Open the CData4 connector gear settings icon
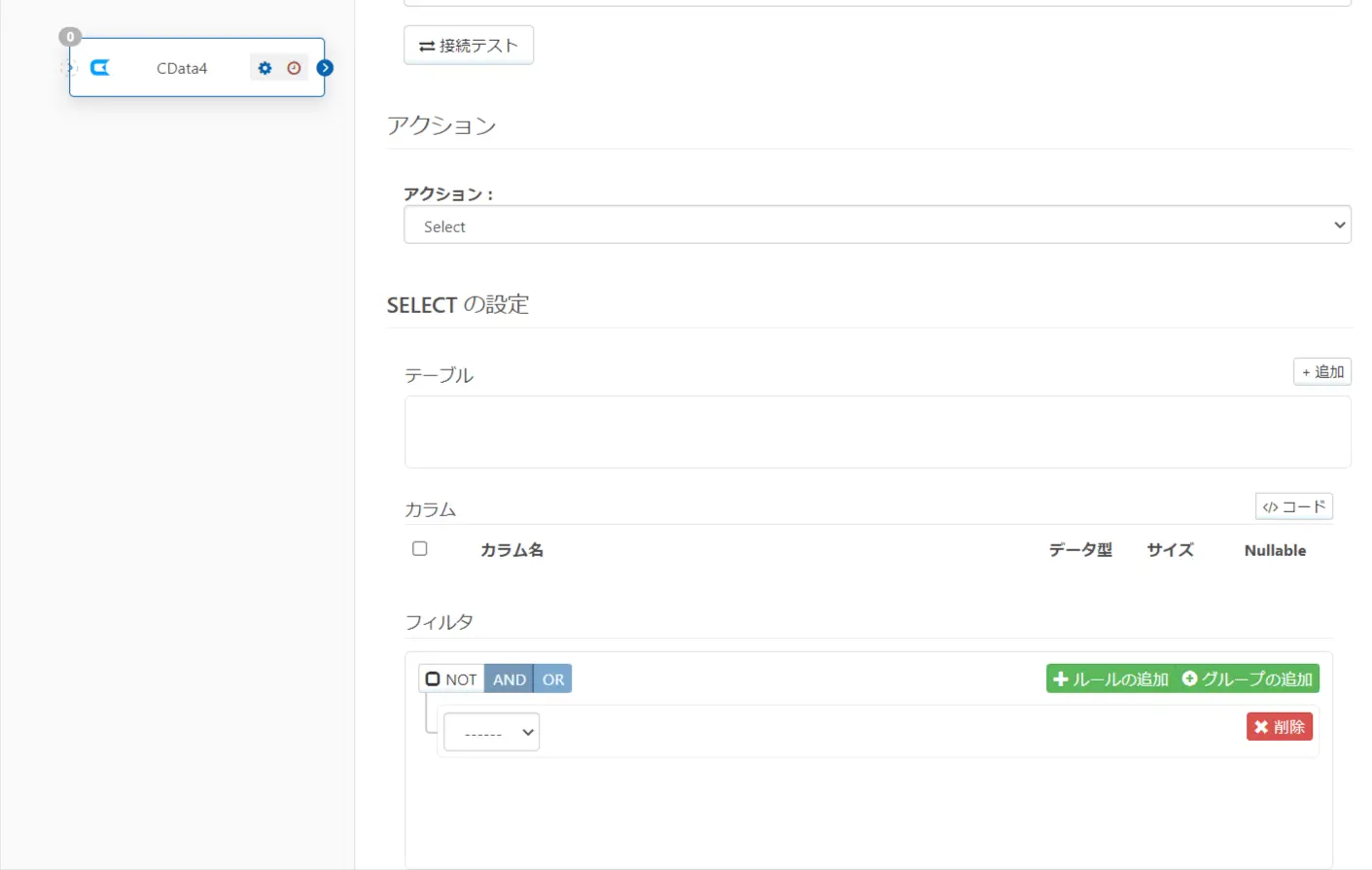 point(264,68)
